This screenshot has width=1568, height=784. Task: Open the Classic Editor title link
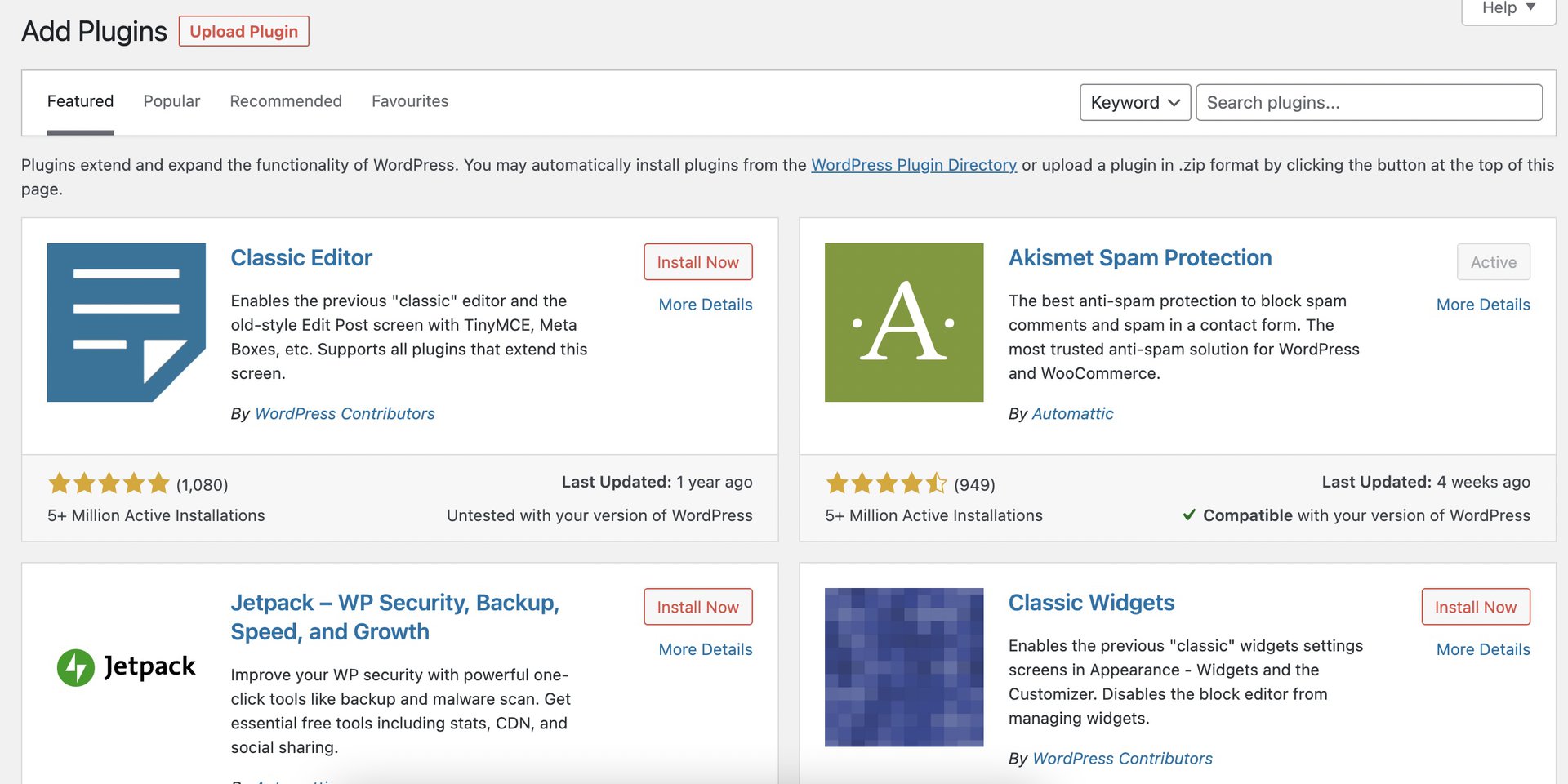click(x=301, y=258)
